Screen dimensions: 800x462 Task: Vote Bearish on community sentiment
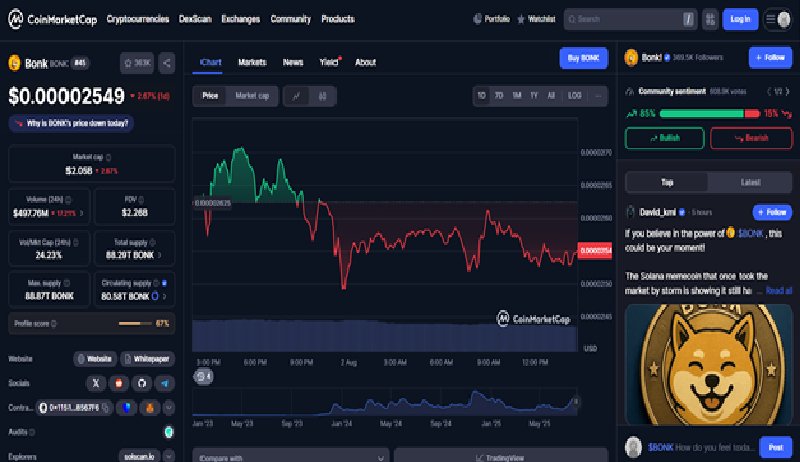coord(751,138)
